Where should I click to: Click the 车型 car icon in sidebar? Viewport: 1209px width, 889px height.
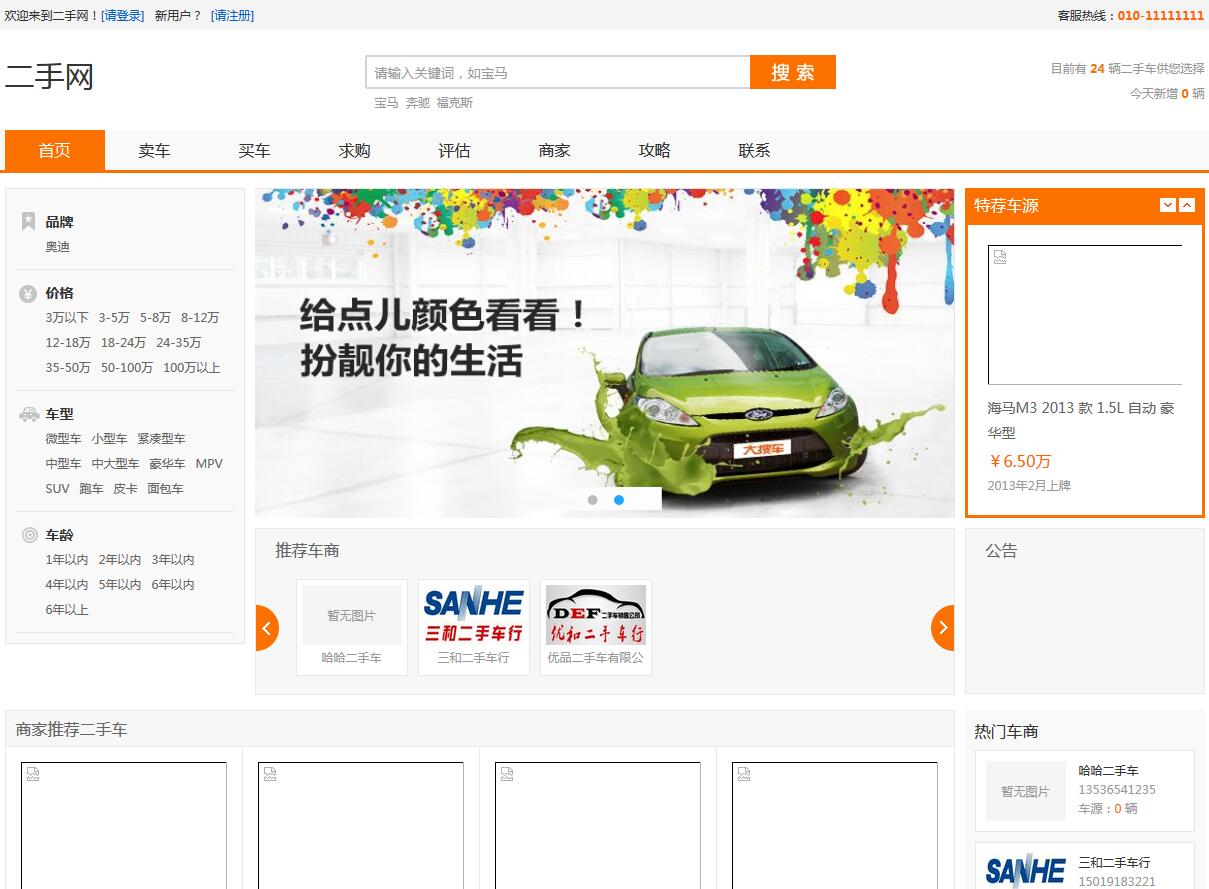tap(29, 414)
